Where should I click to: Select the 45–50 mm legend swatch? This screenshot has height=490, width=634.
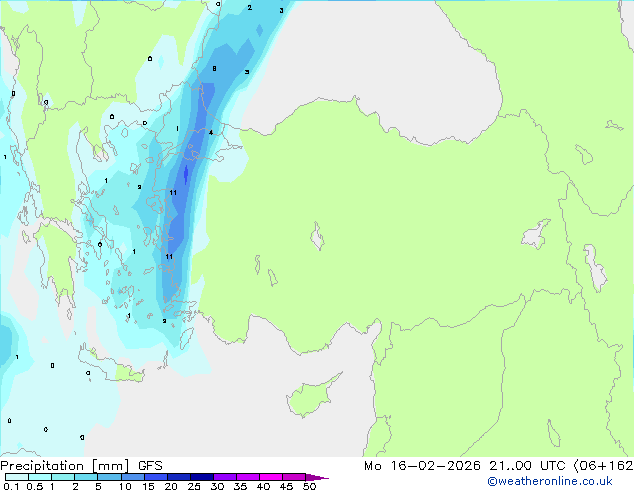(x=294, y=477)
